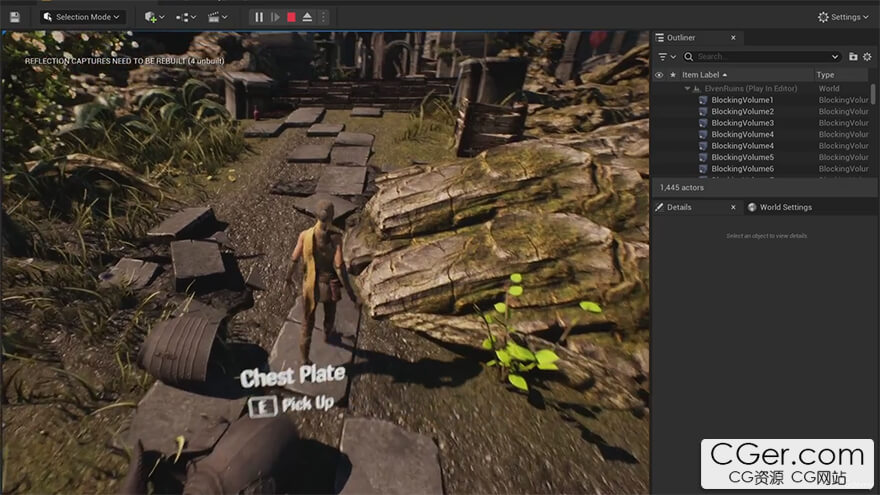Close the Details tab
The height and width of the screenshot is (495, 880).
[x=733, y=207]
